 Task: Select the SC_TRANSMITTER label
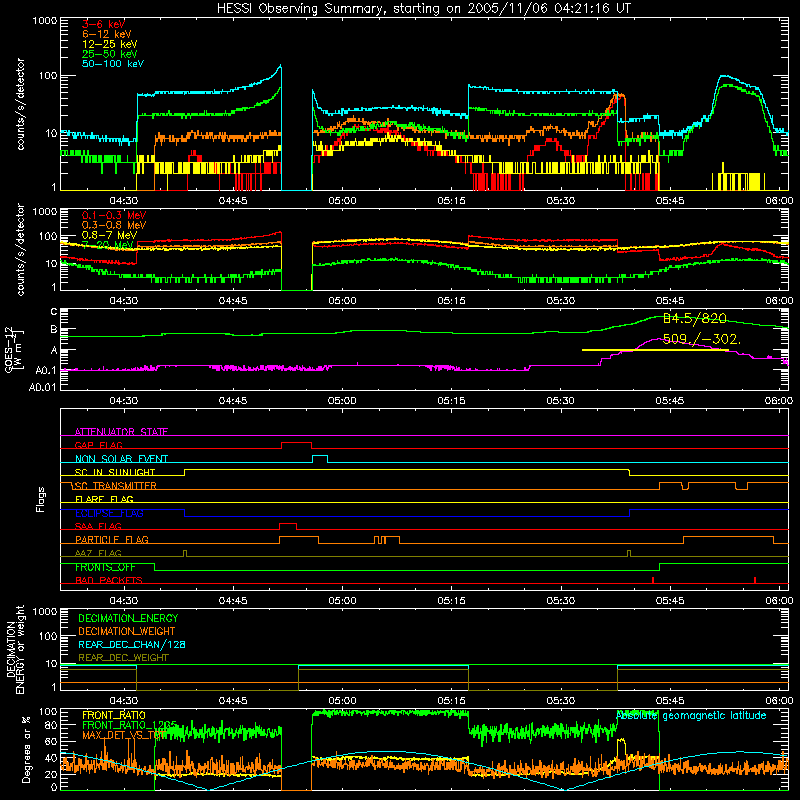(x=115, y=486)
